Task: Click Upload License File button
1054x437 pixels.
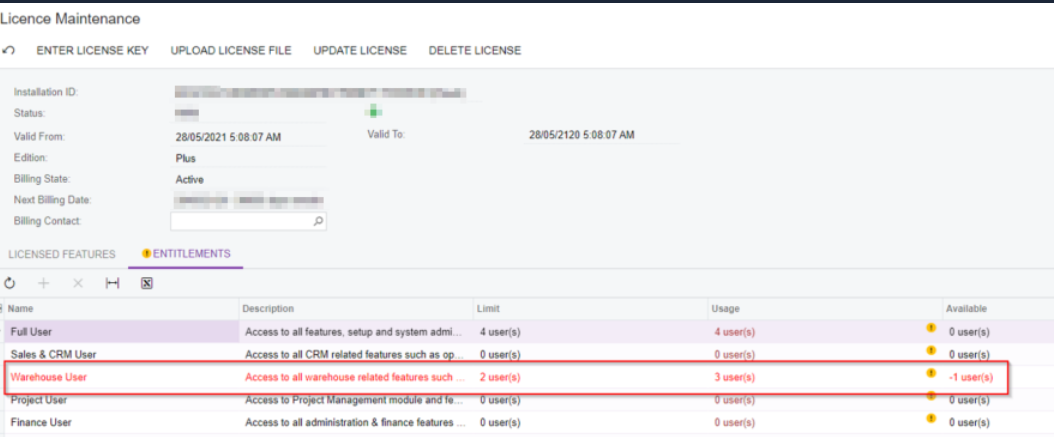Action: click(x=231, y=51)
